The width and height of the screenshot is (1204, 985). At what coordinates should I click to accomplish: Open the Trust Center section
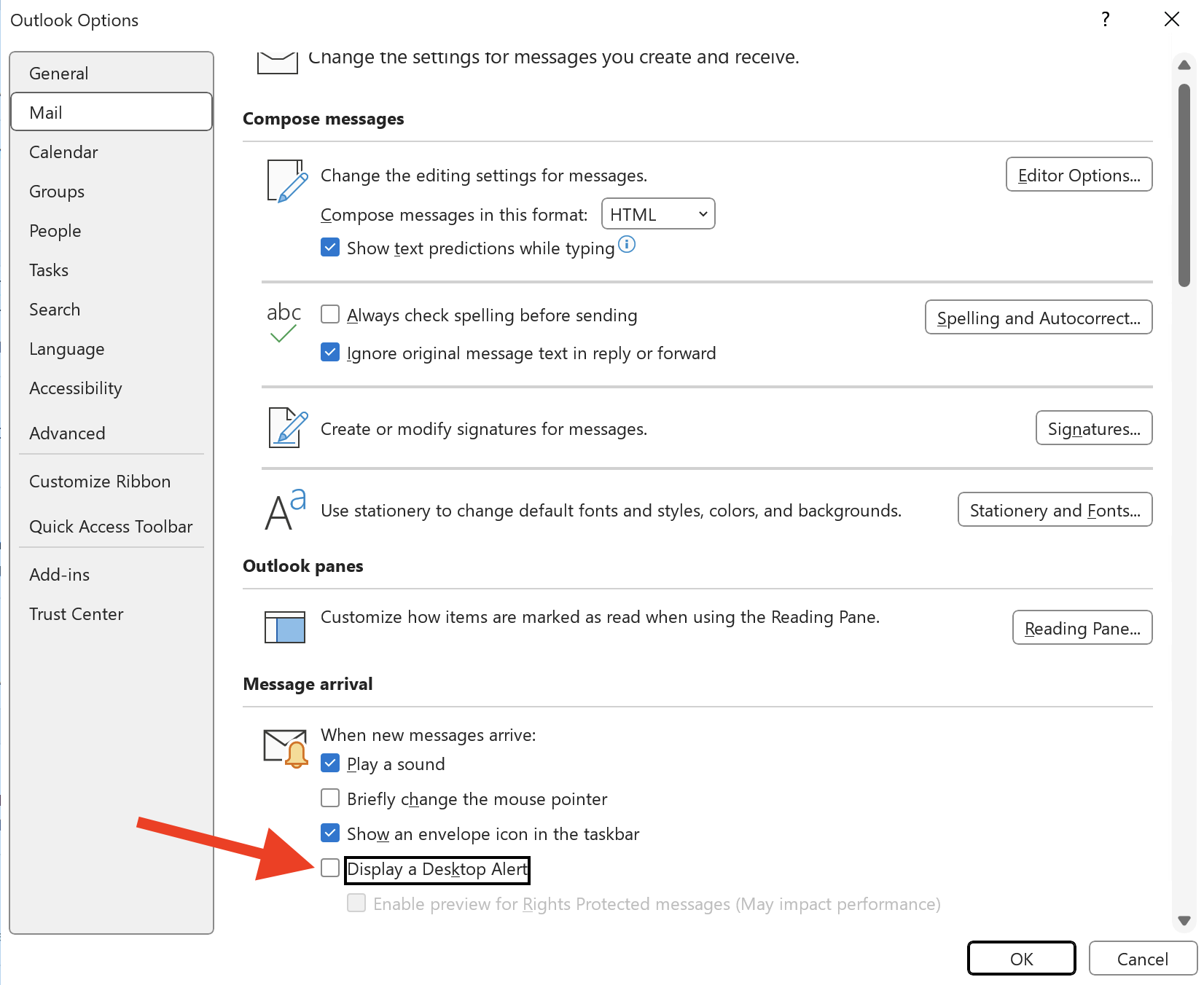tap(76, 613)
